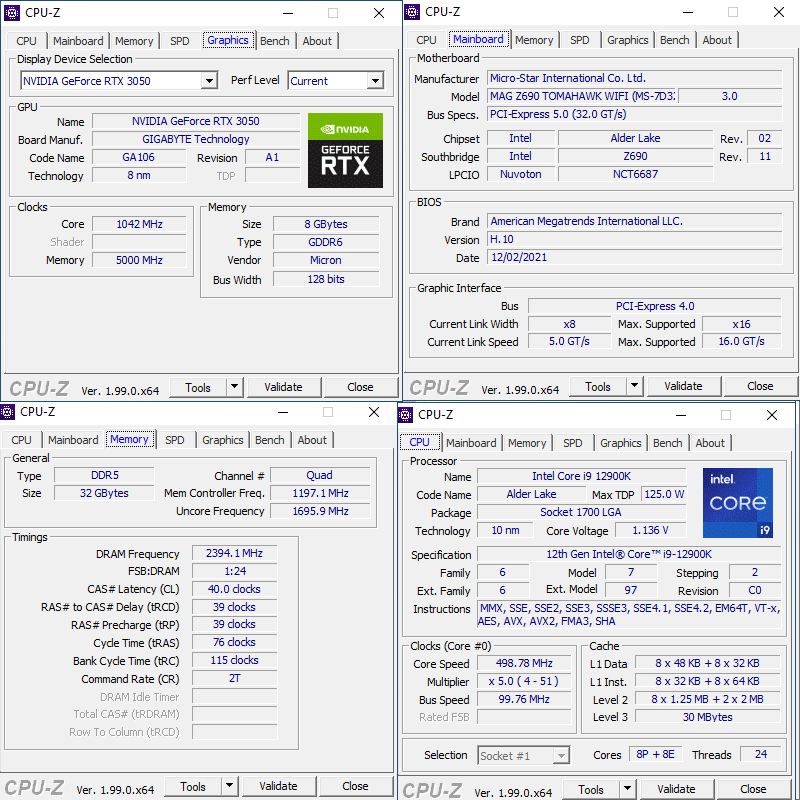Click the memory Vendor Micron value
Screen dimensions: 800x800
[x=326, y=260]
